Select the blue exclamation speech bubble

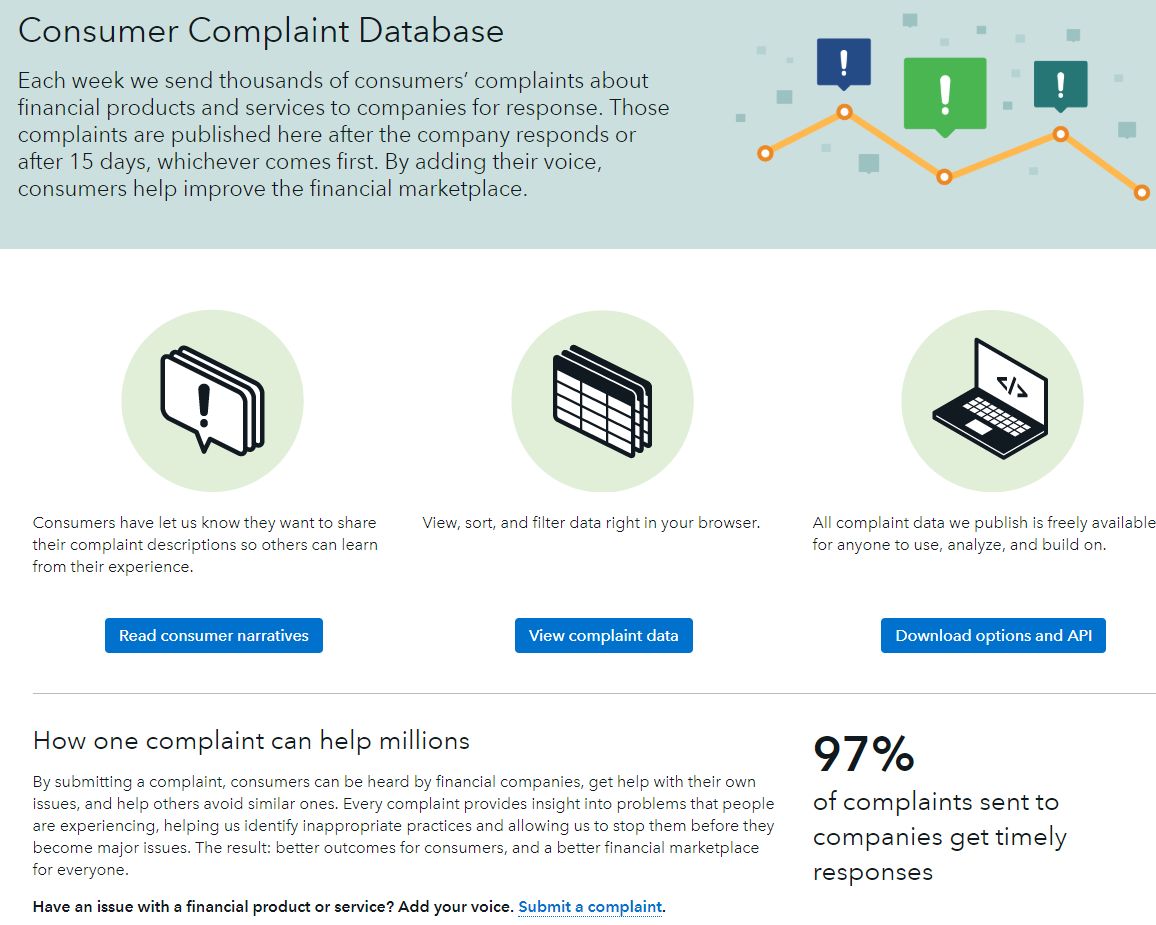pyautogui.click(x=844, y=62)
